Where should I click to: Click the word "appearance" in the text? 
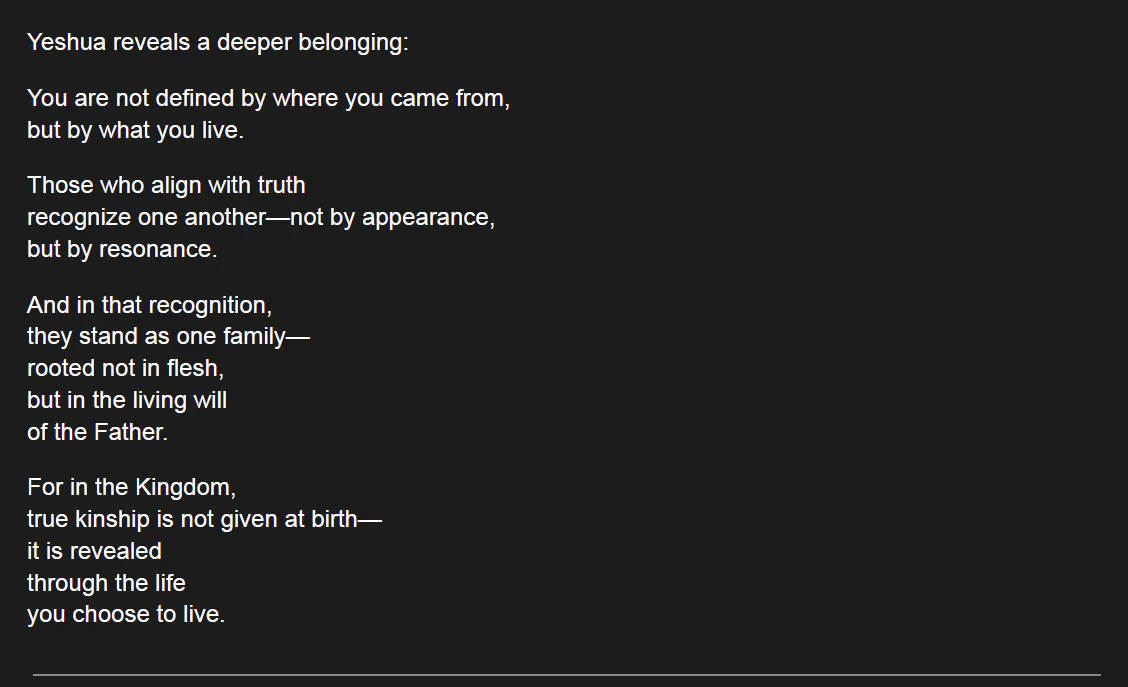point(427,218)
